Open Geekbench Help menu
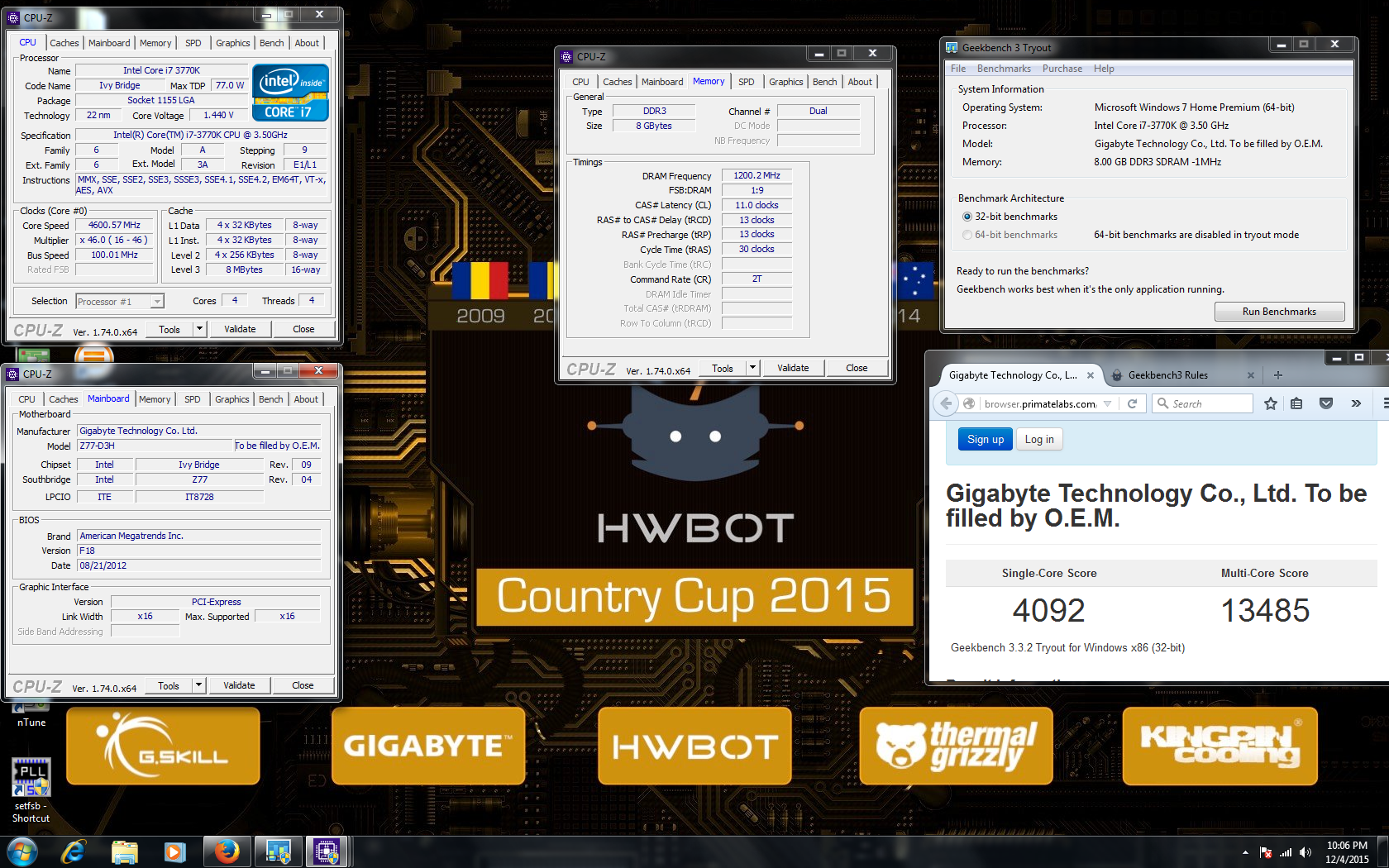 point(1104,69)
